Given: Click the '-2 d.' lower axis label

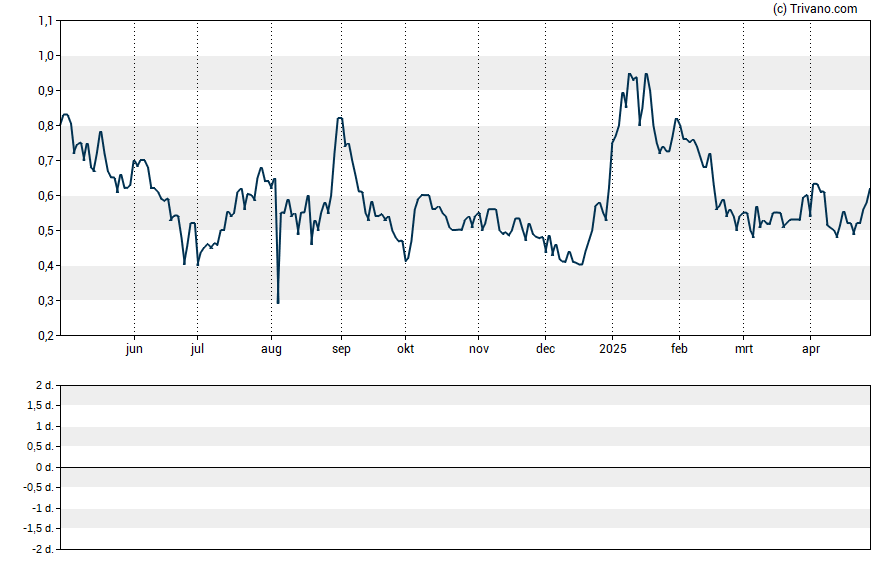Looking at the screenshot, I should point(42,549).
